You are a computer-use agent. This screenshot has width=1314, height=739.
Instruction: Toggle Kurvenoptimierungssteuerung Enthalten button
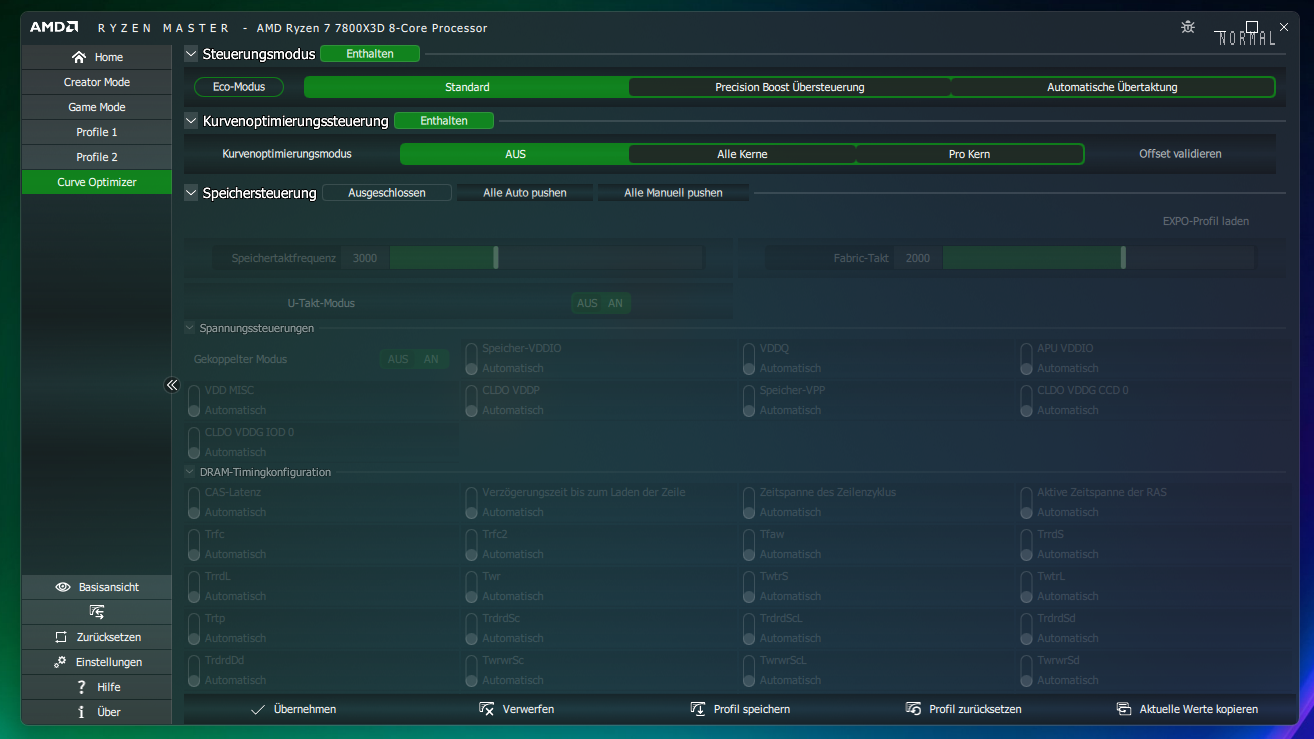[x=444, y=121]
